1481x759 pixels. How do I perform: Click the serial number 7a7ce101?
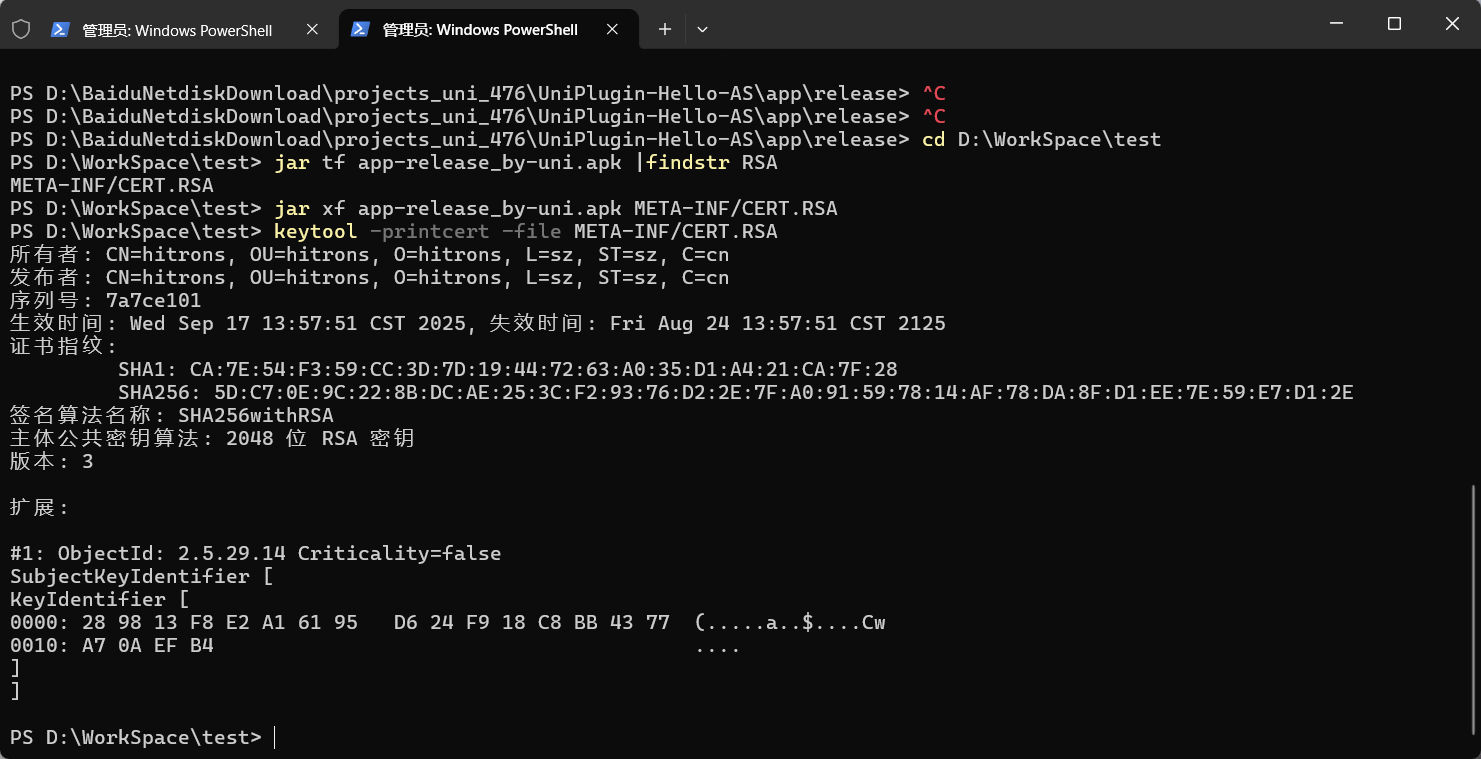click(x=153, y=300)
